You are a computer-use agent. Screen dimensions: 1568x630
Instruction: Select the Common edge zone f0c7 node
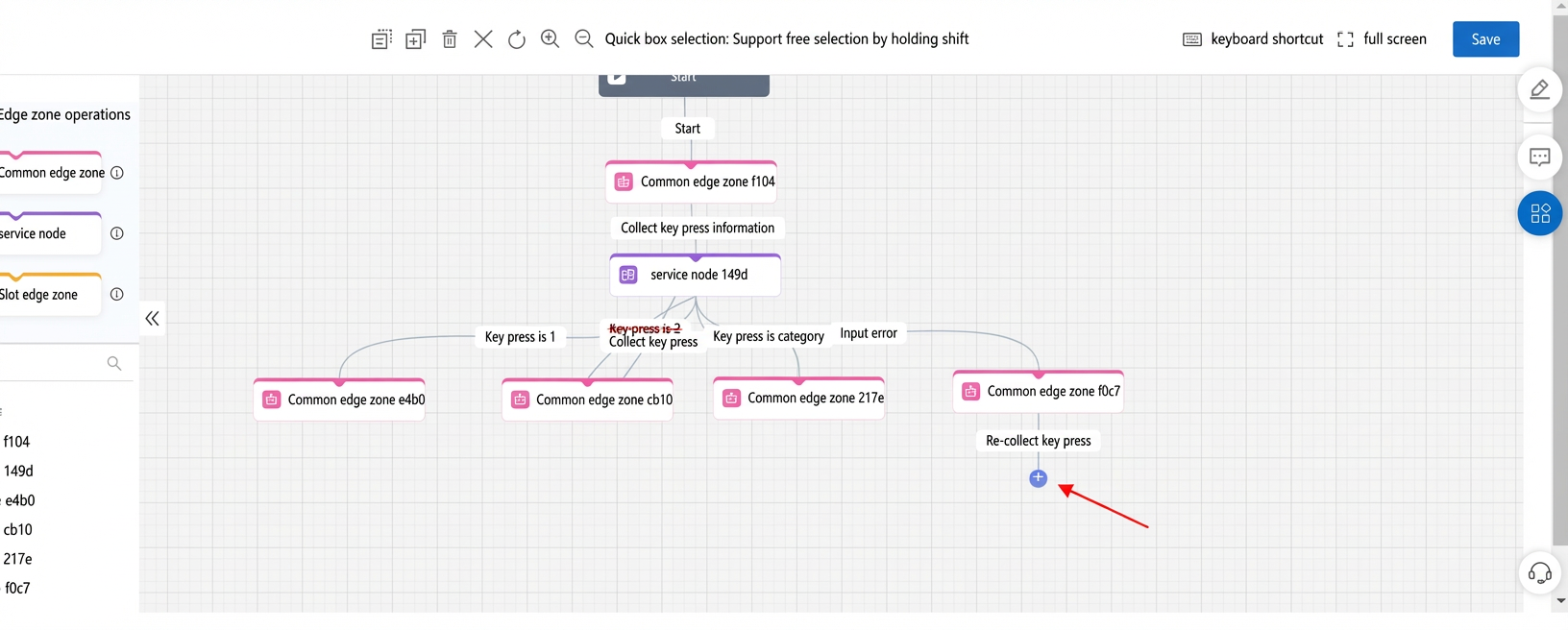1039,391
